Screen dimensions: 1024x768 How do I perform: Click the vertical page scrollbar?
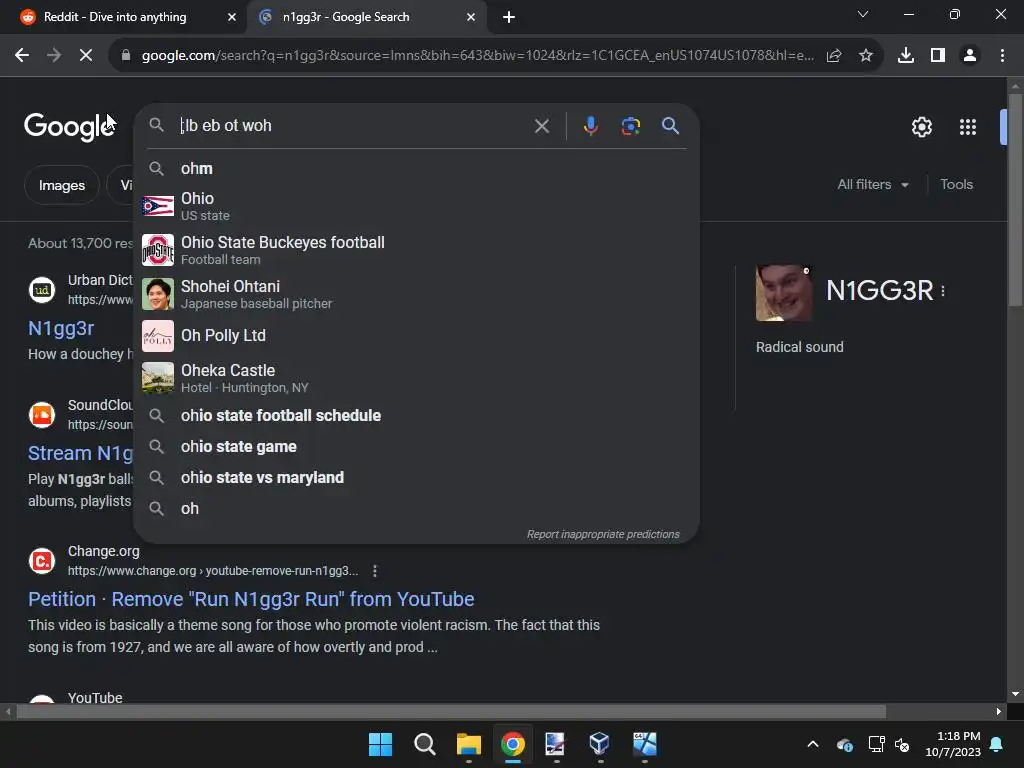[1015, 202]
